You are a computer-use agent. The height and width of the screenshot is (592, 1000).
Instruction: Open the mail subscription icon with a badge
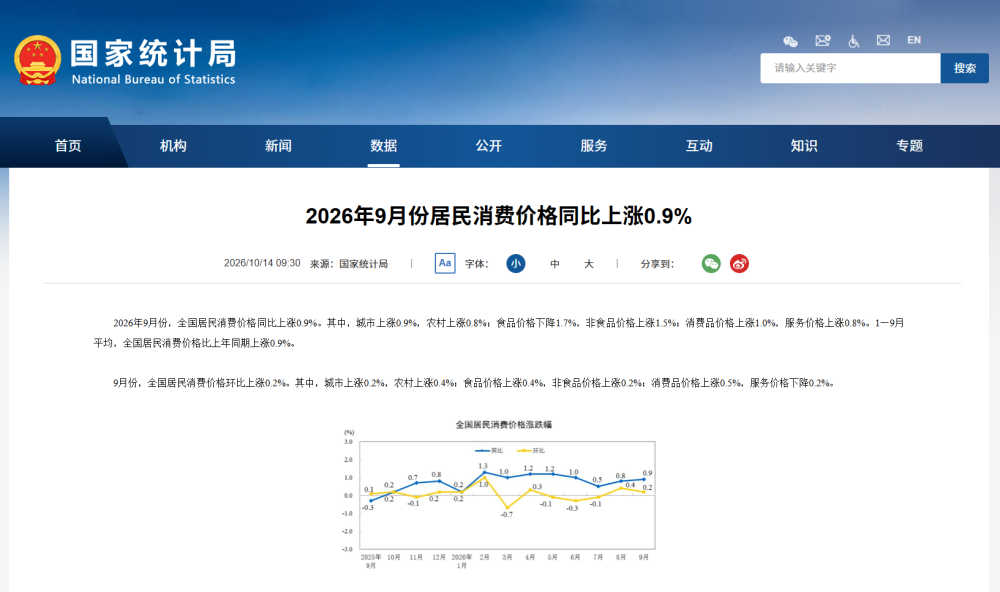823,41
